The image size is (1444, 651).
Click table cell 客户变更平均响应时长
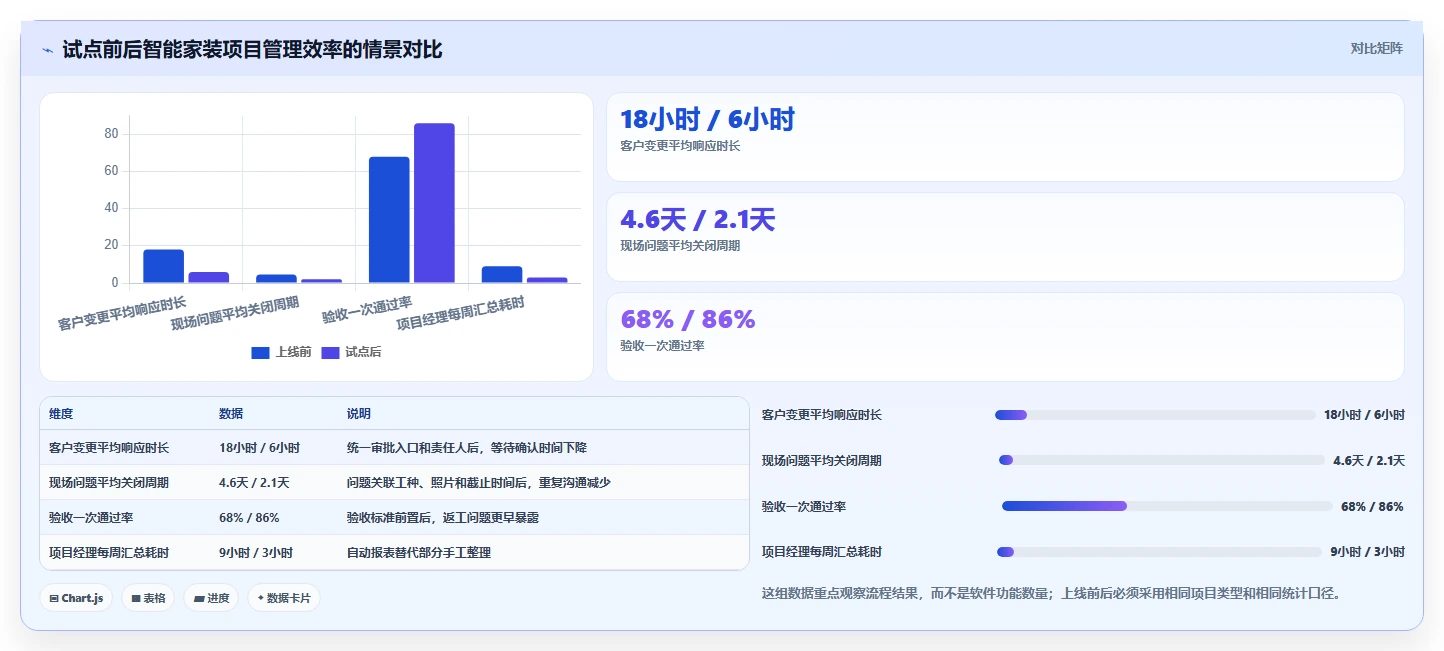click(x=109, y=448)
